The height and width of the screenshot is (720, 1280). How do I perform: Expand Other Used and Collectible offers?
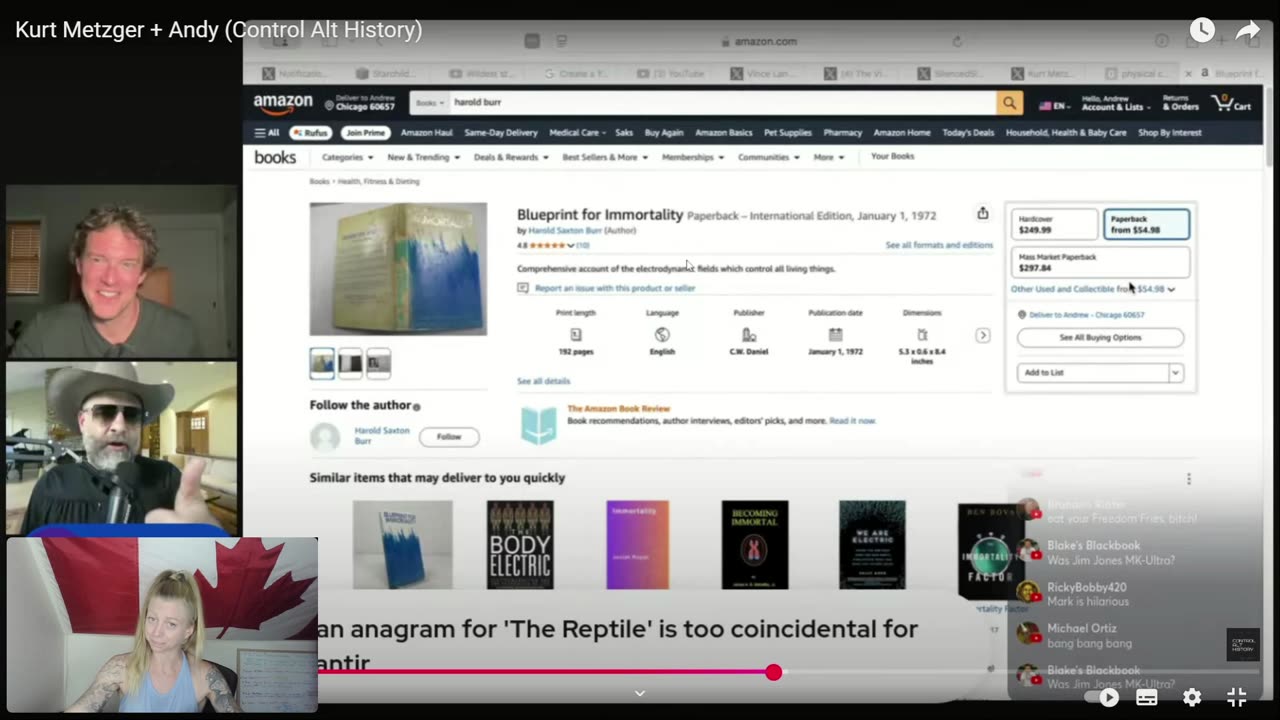tap(1093, 289)
